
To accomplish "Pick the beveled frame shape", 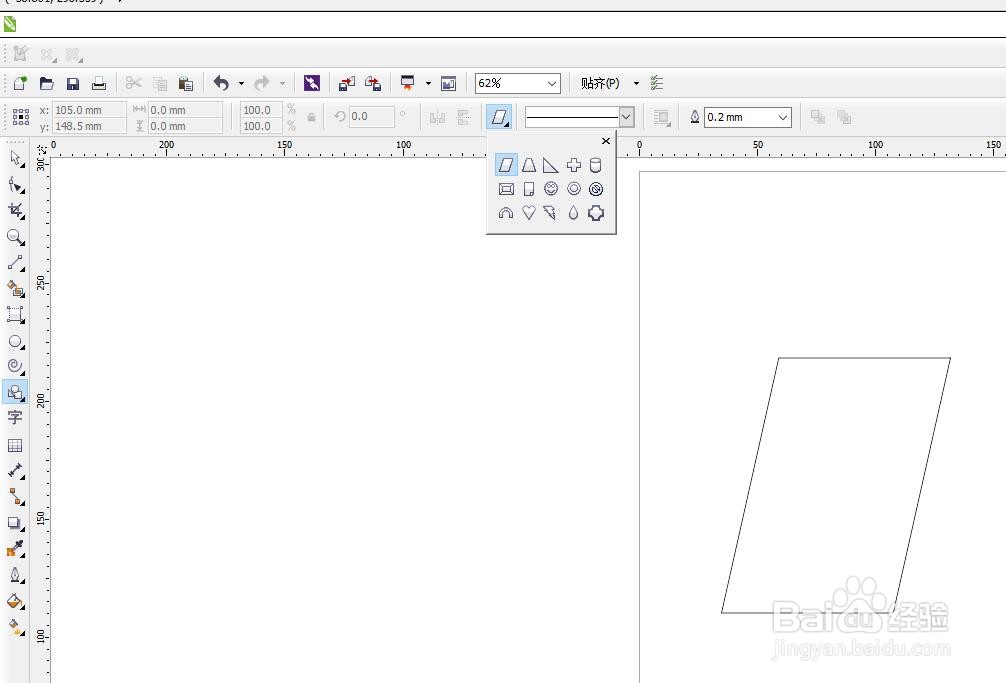I will [x=506, y=189].
